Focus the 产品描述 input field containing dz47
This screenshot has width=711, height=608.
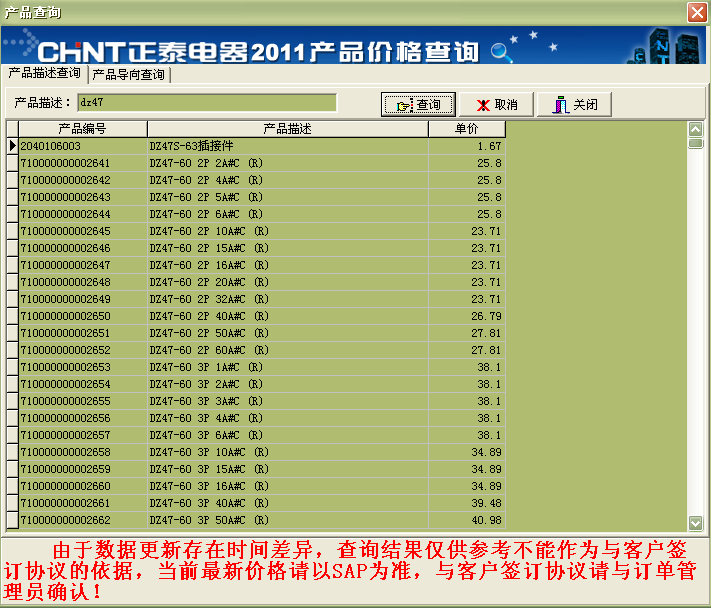[207, 103]
